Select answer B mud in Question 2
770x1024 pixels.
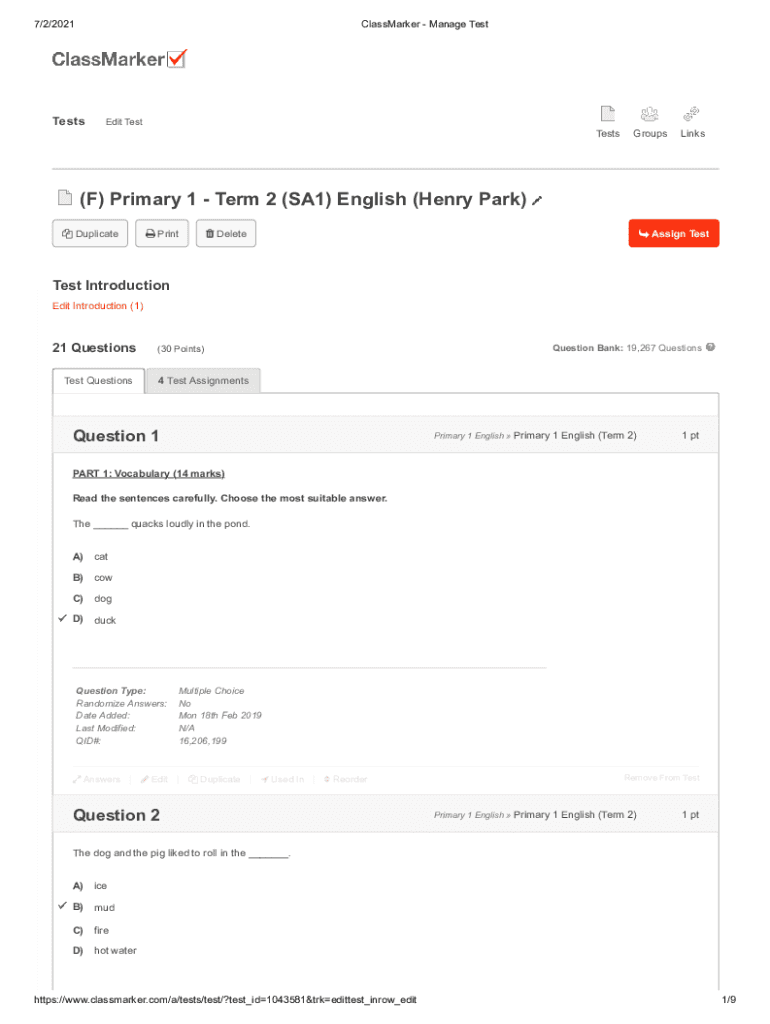pyautogui.click(x=104, y=908)
